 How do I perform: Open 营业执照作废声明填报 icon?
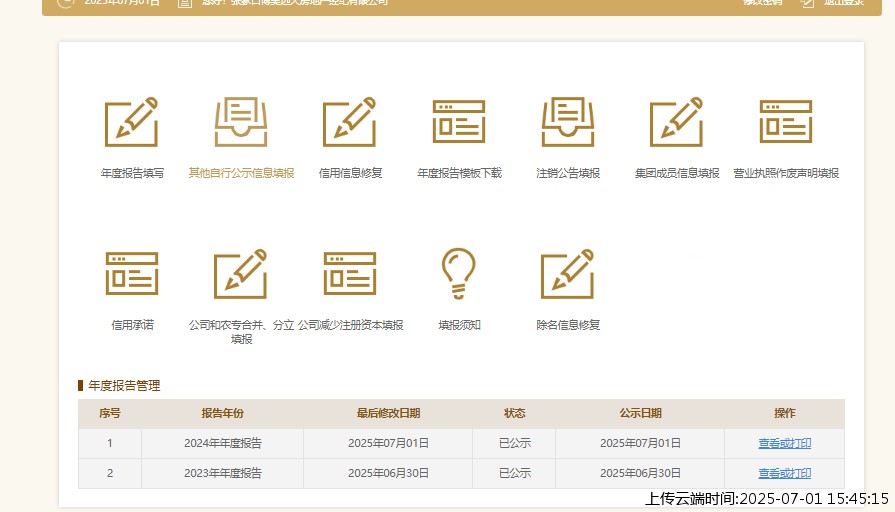(x=786, y=122)
